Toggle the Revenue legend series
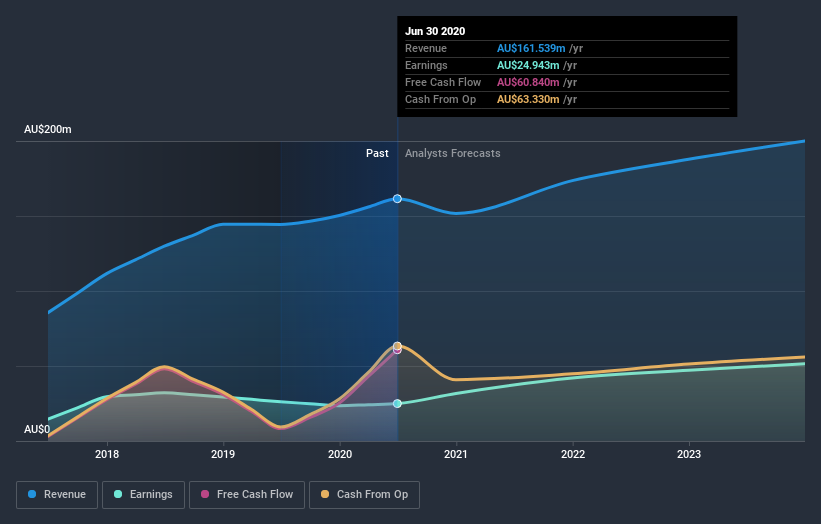This screenshot has height=524, width=821. [57, 495]
